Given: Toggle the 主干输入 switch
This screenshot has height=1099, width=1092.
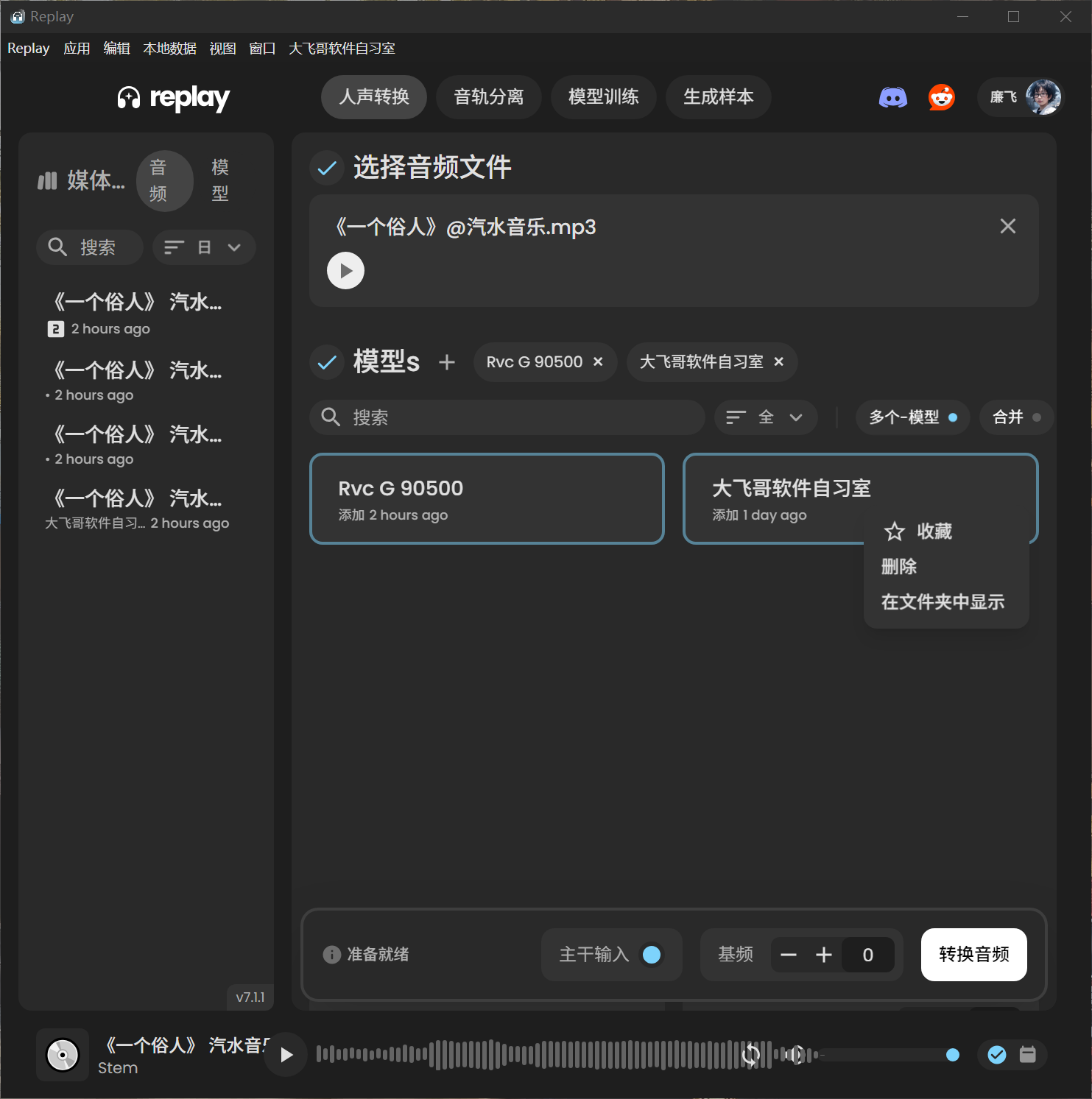Looking at the screenshot, I should [x=652, y=955].
